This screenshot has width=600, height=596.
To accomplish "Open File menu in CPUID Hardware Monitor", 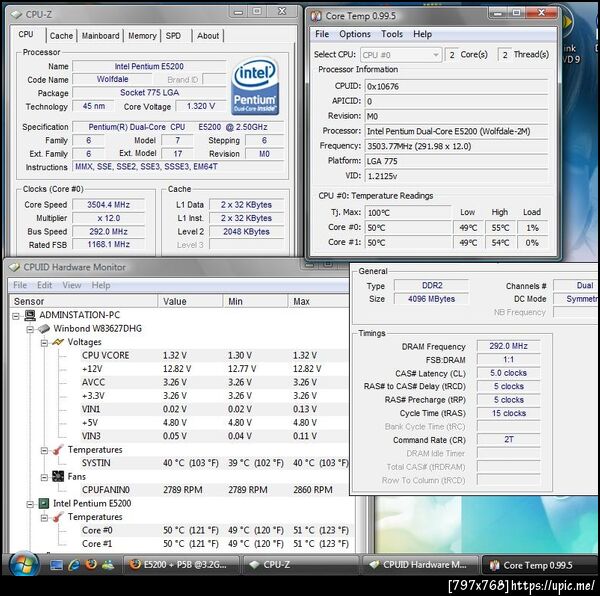I will (20, 285).
